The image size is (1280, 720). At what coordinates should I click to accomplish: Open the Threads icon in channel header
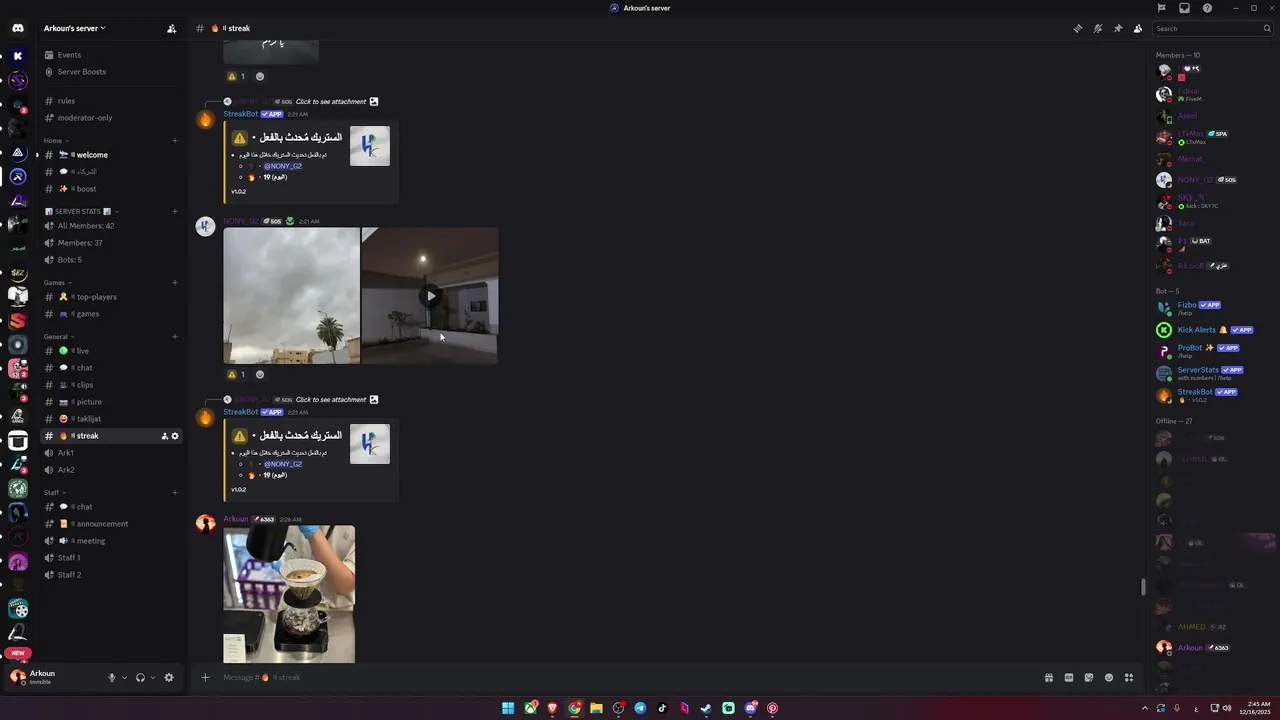coord(1077,28)
